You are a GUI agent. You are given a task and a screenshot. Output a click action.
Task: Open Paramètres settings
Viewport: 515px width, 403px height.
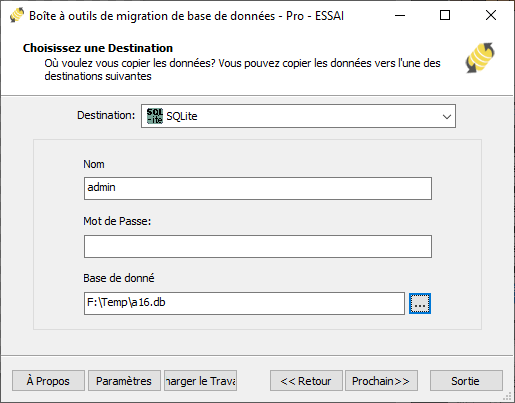(x=124, y=380)
